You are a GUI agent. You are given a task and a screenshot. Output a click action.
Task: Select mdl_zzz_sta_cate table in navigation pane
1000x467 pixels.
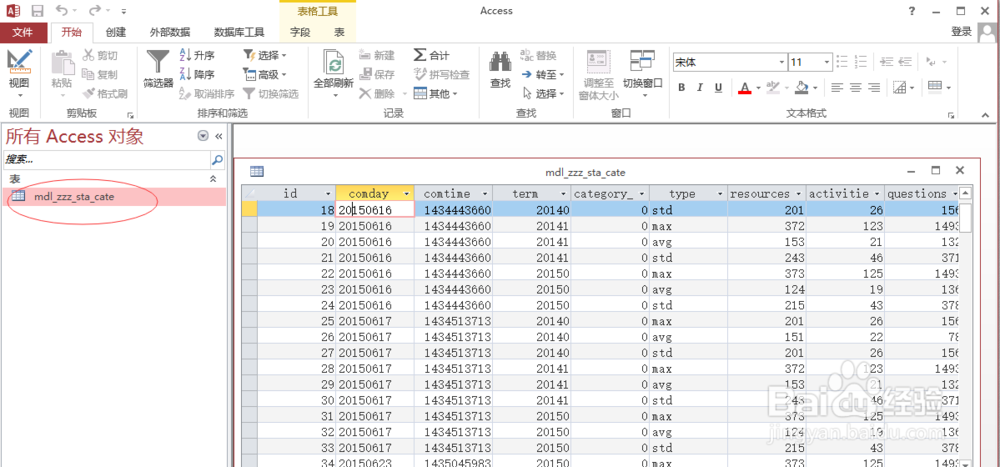coord(114,196)
